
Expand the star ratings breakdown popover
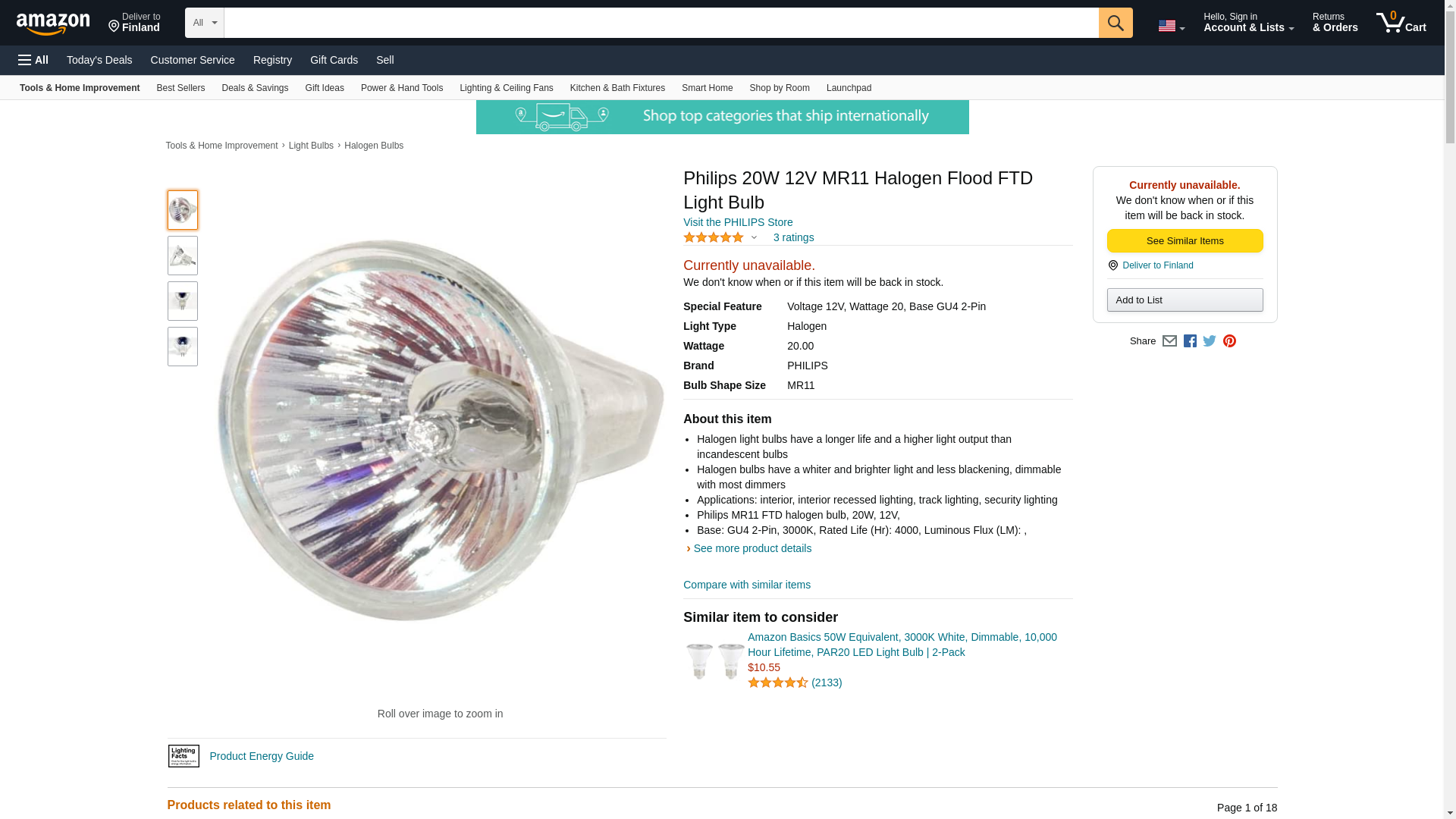[x=754, y=238]
